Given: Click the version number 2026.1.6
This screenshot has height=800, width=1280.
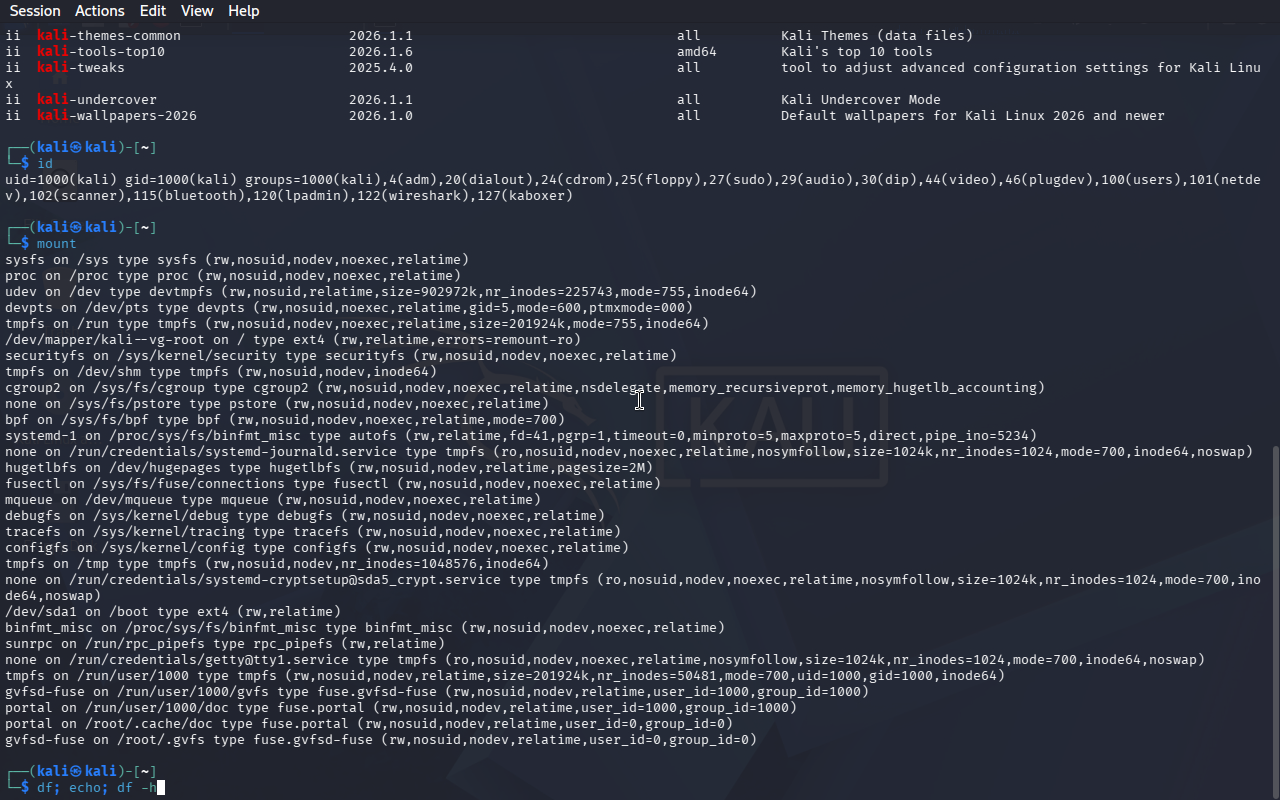Looking at the screenshot, I should (x=380, y=52).
